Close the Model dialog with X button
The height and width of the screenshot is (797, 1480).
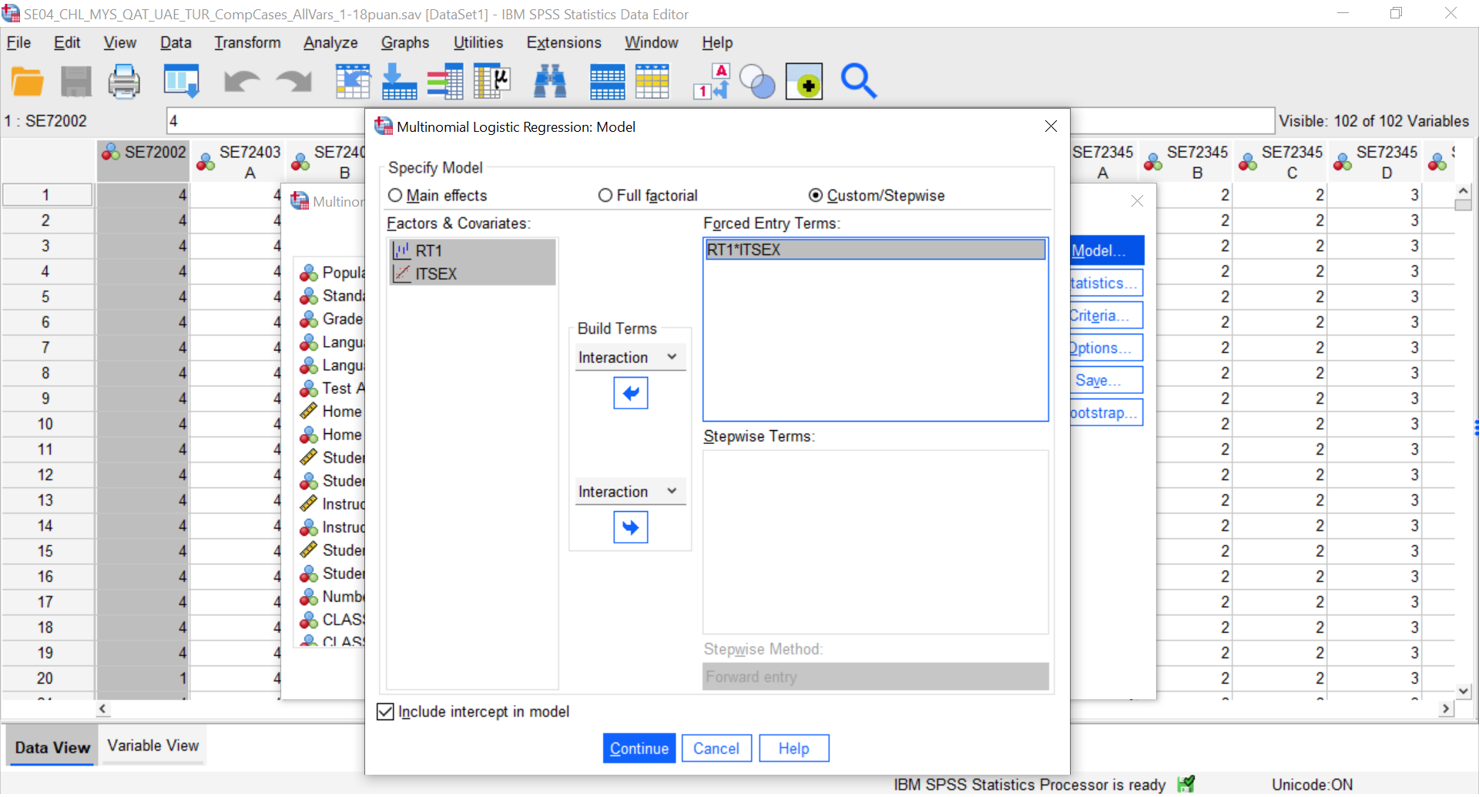1050,127
